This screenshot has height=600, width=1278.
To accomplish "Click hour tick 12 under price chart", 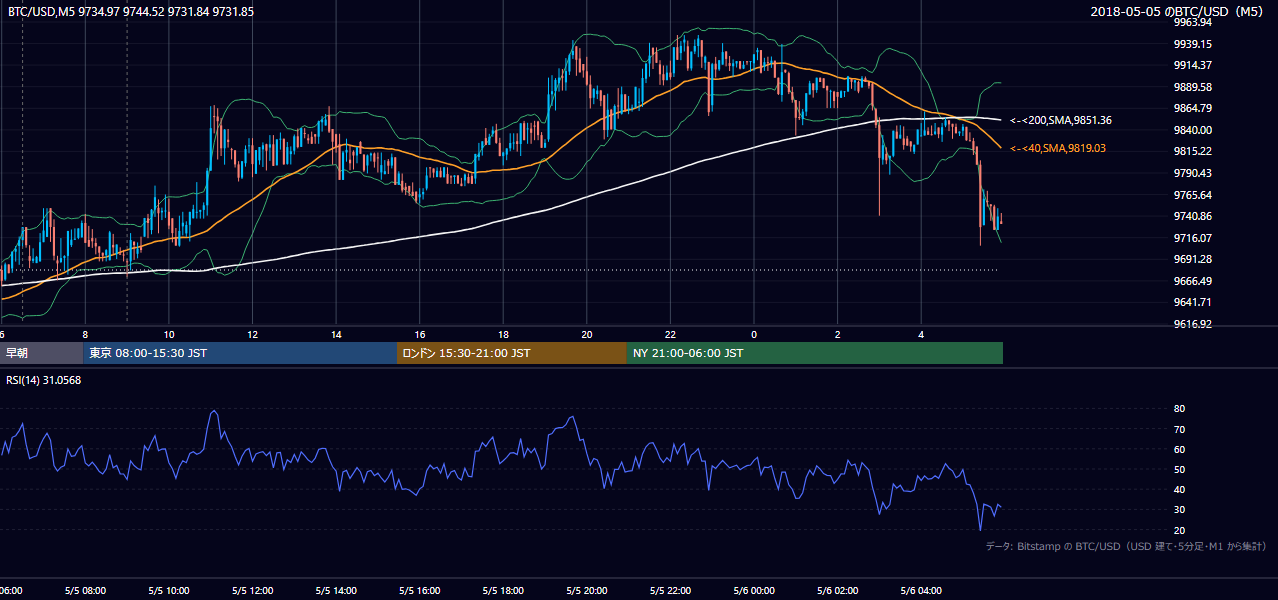I will pos(252,335).
